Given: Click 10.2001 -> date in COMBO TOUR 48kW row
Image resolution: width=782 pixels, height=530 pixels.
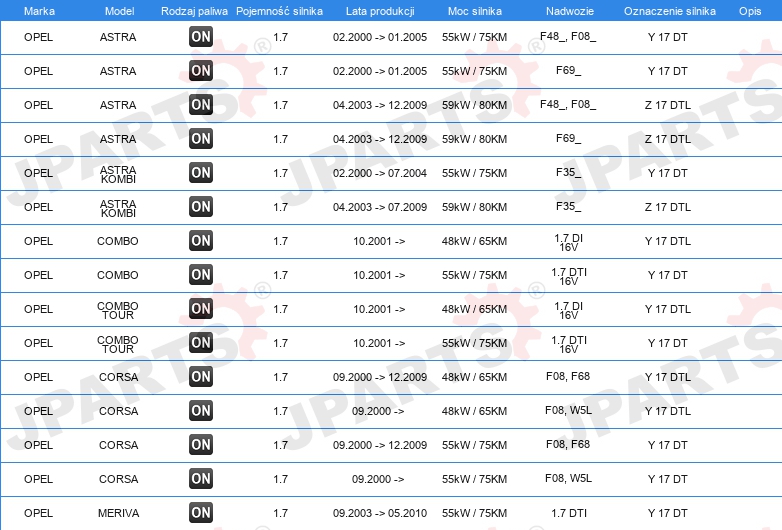Looking at the screenshot, I should click(x=379, y=309).
